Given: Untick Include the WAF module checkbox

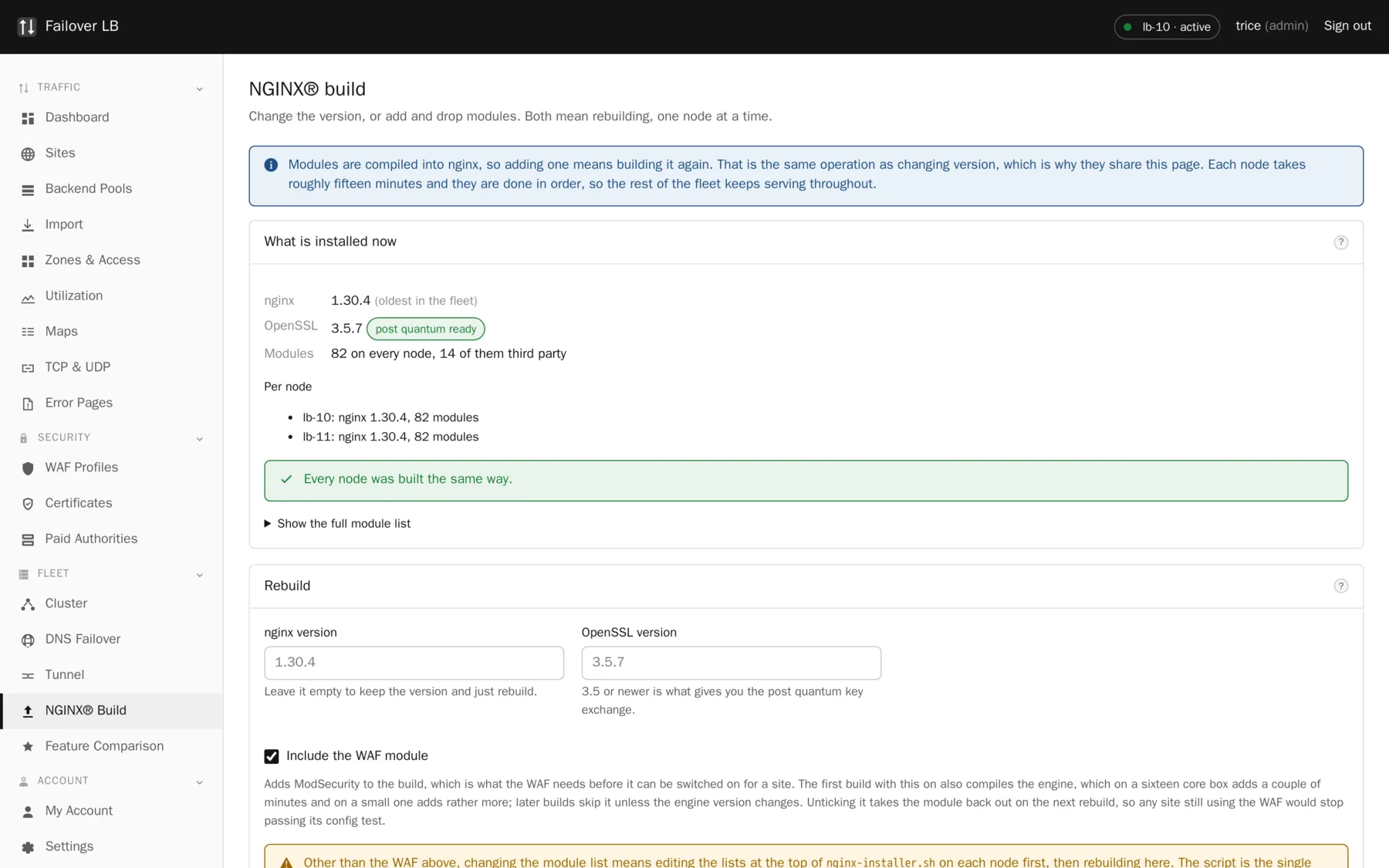Looking at the screenshot, I should pyautogui.click(x=272, y=756).
